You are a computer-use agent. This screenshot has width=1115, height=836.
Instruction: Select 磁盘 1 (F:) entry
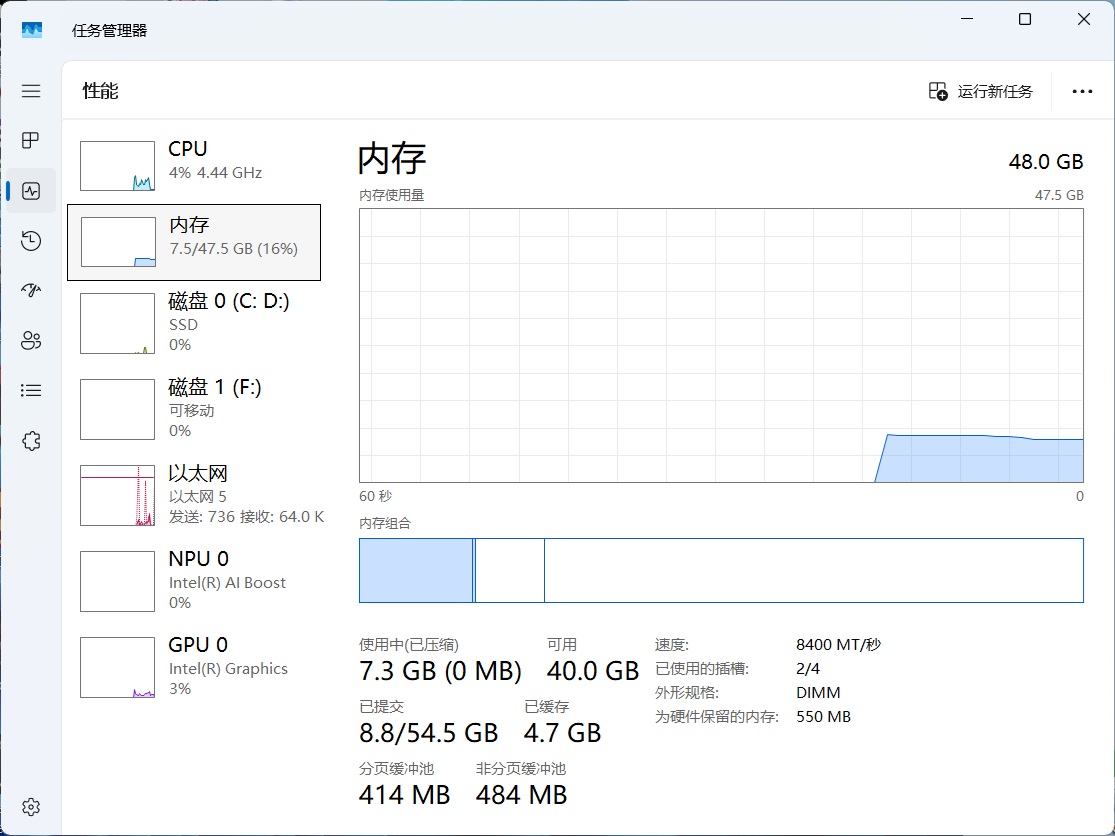coord(194,409)
